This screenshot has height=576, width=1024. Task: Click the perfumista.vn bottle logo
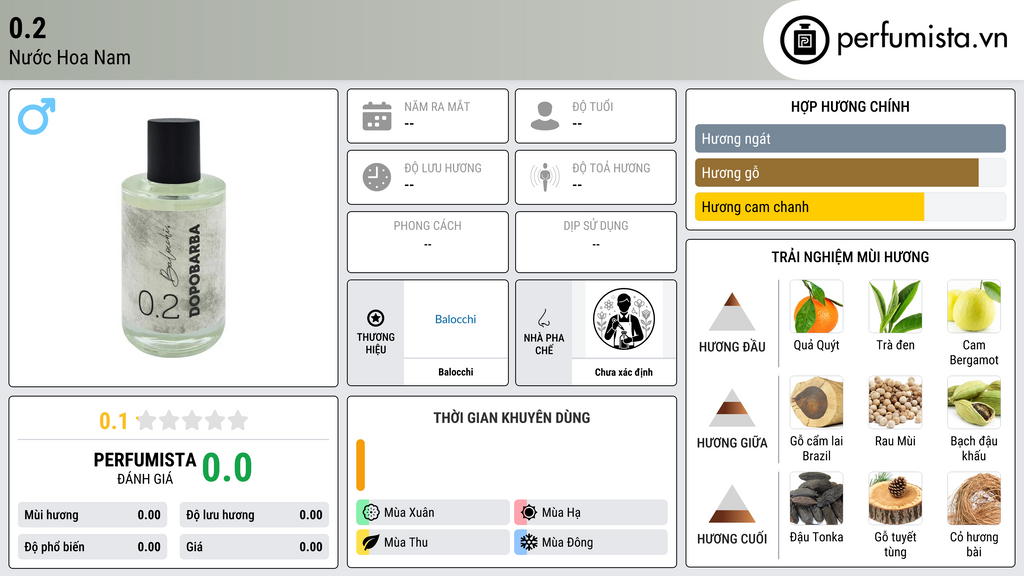pyautogui.click(x=805, y=40)
